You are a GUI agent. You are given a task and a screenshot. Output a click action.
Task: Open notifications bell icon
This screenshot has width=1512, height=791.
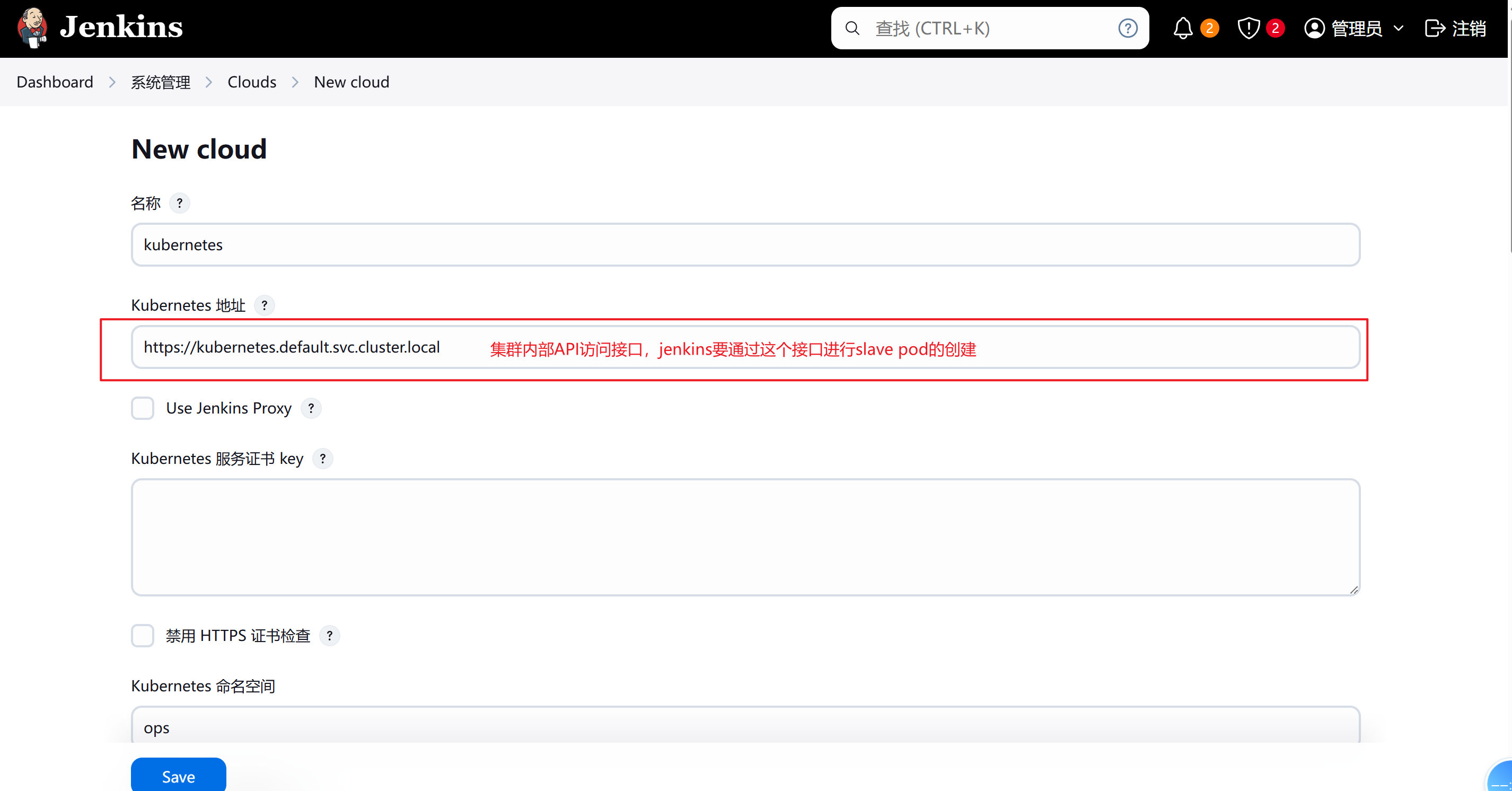(x=1183, y=28)
